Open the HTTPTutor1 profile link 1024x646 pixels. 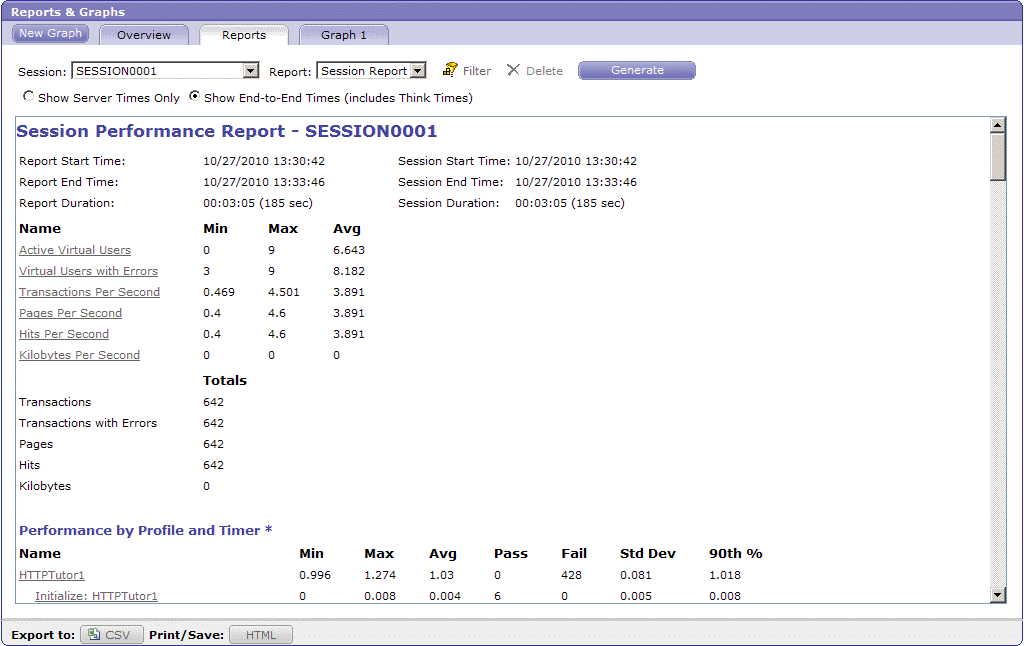tap(52, 575)
